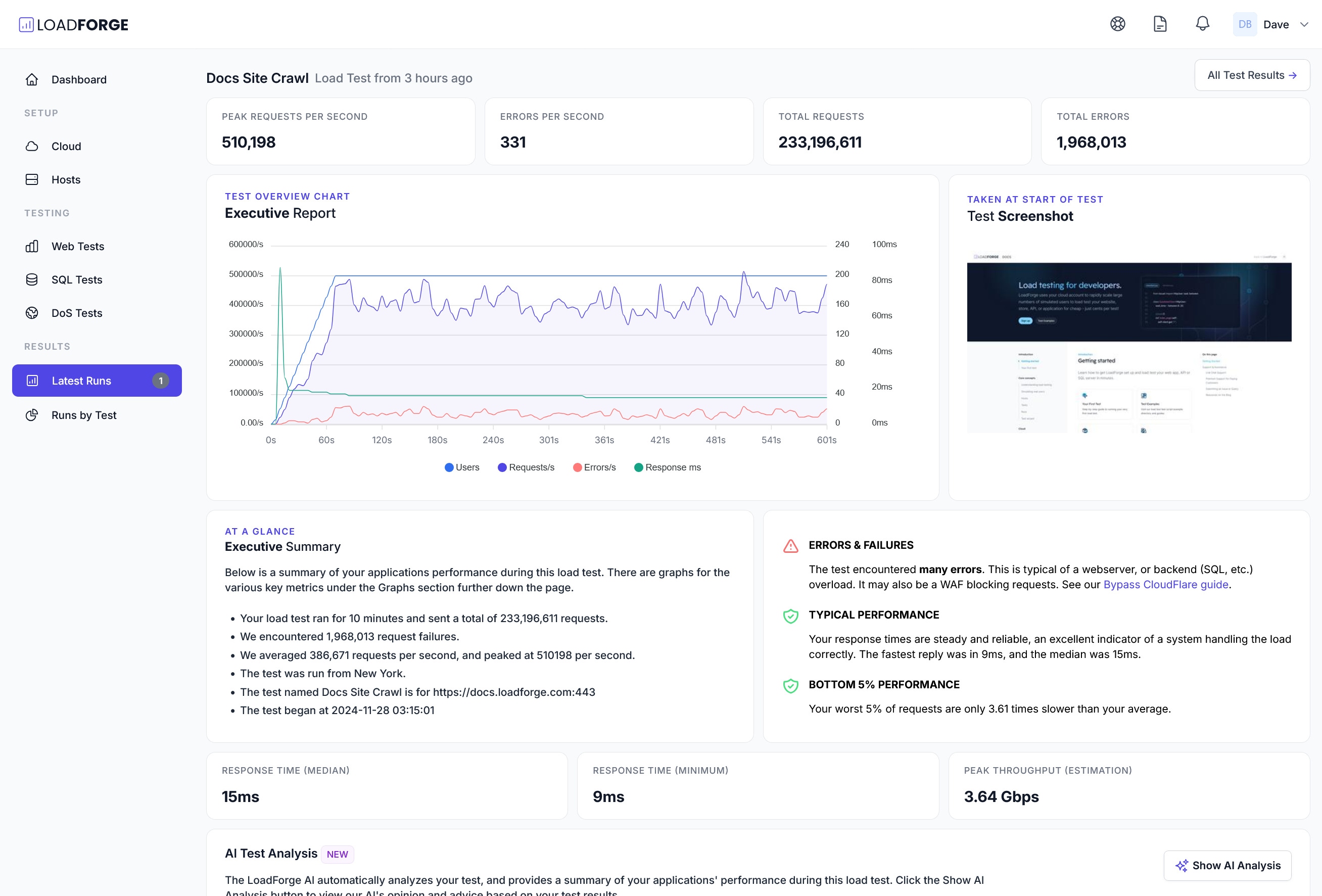1322x896 pixels.
Task: Click sparkle icon on Show AI Analysis
Action: pyautogui.click(x=1182, y=865)
